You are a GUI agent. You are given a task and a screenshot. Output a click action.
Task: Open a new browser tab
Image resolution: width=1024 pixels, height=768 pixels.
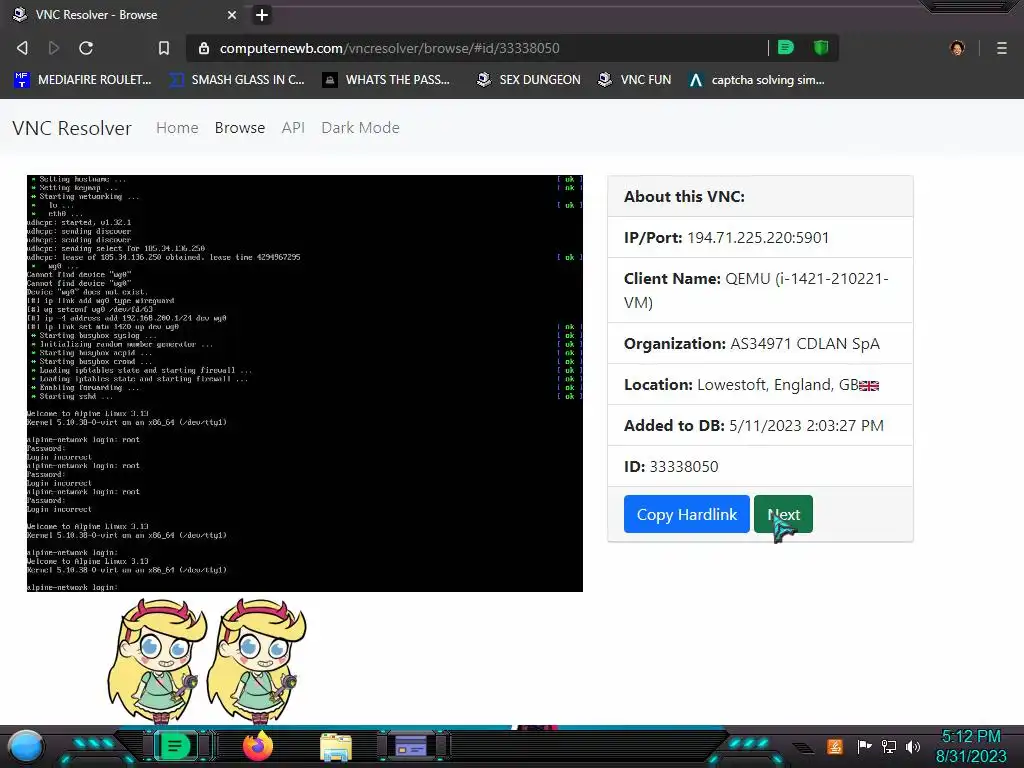262,15
